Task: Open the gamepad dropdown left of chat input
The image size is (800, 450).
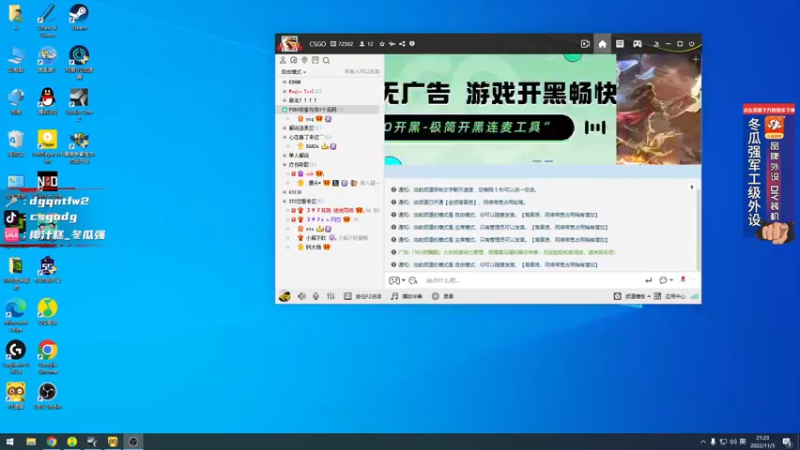Action: [397, 281]
